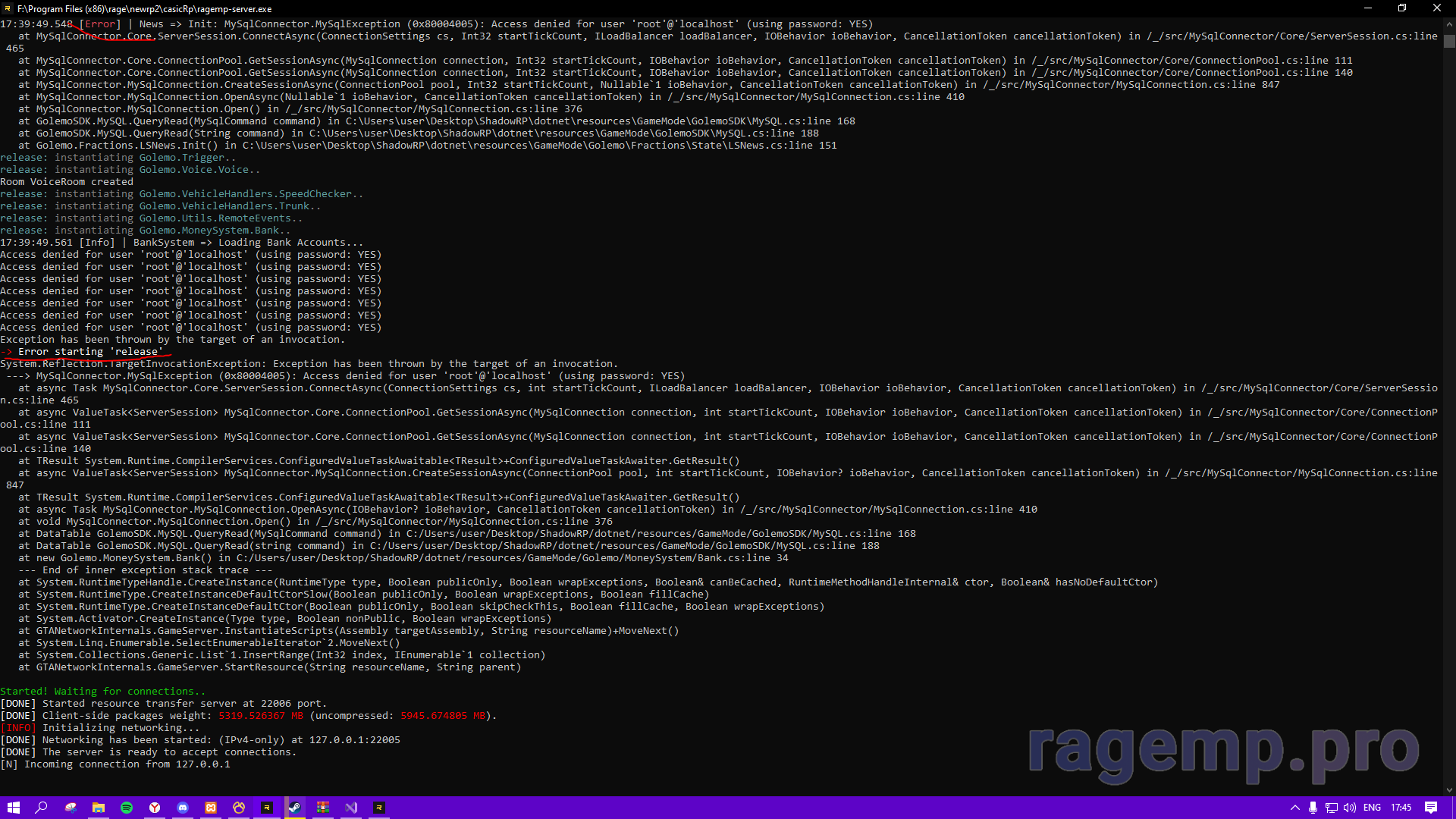This screenshot has height=819, width=1456.
Task: Switch the ENG input language indicator
Action: (1372, 808)
